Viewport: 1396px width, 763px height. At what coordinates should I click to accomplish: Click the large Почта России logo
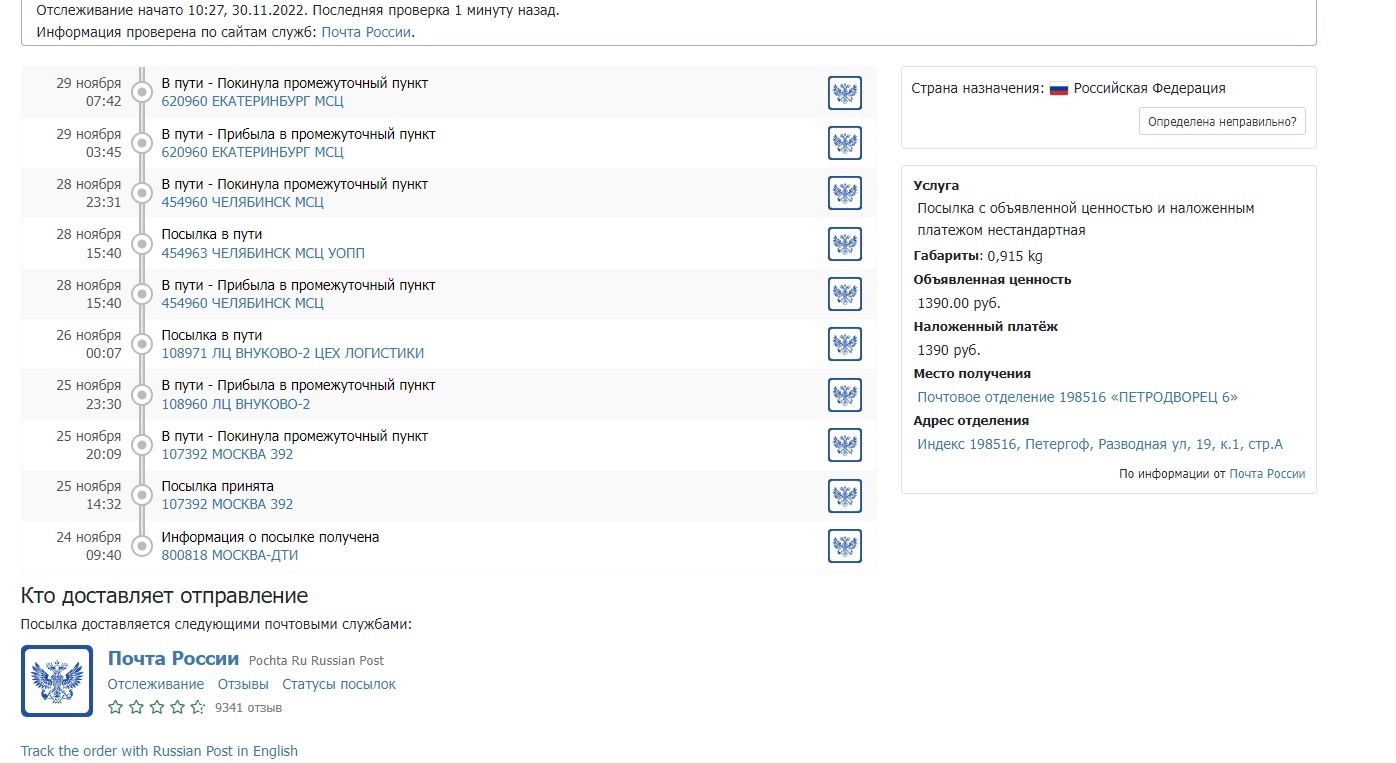pyautogui.click(x=57, y=681)
